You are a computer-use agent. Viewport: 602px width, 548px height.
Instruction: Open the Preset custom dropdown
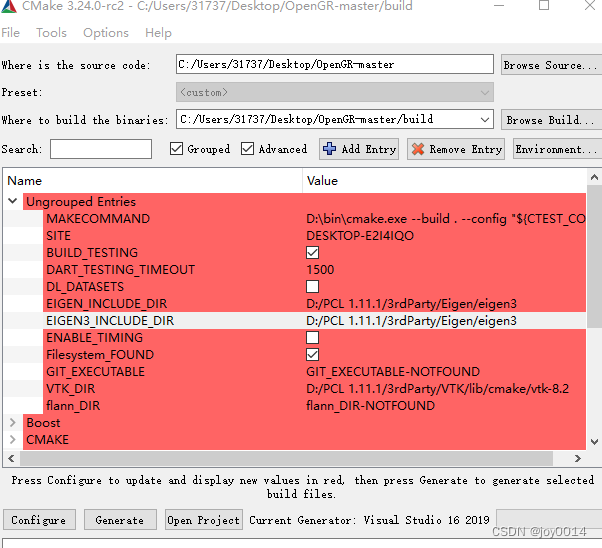[335, 92]
